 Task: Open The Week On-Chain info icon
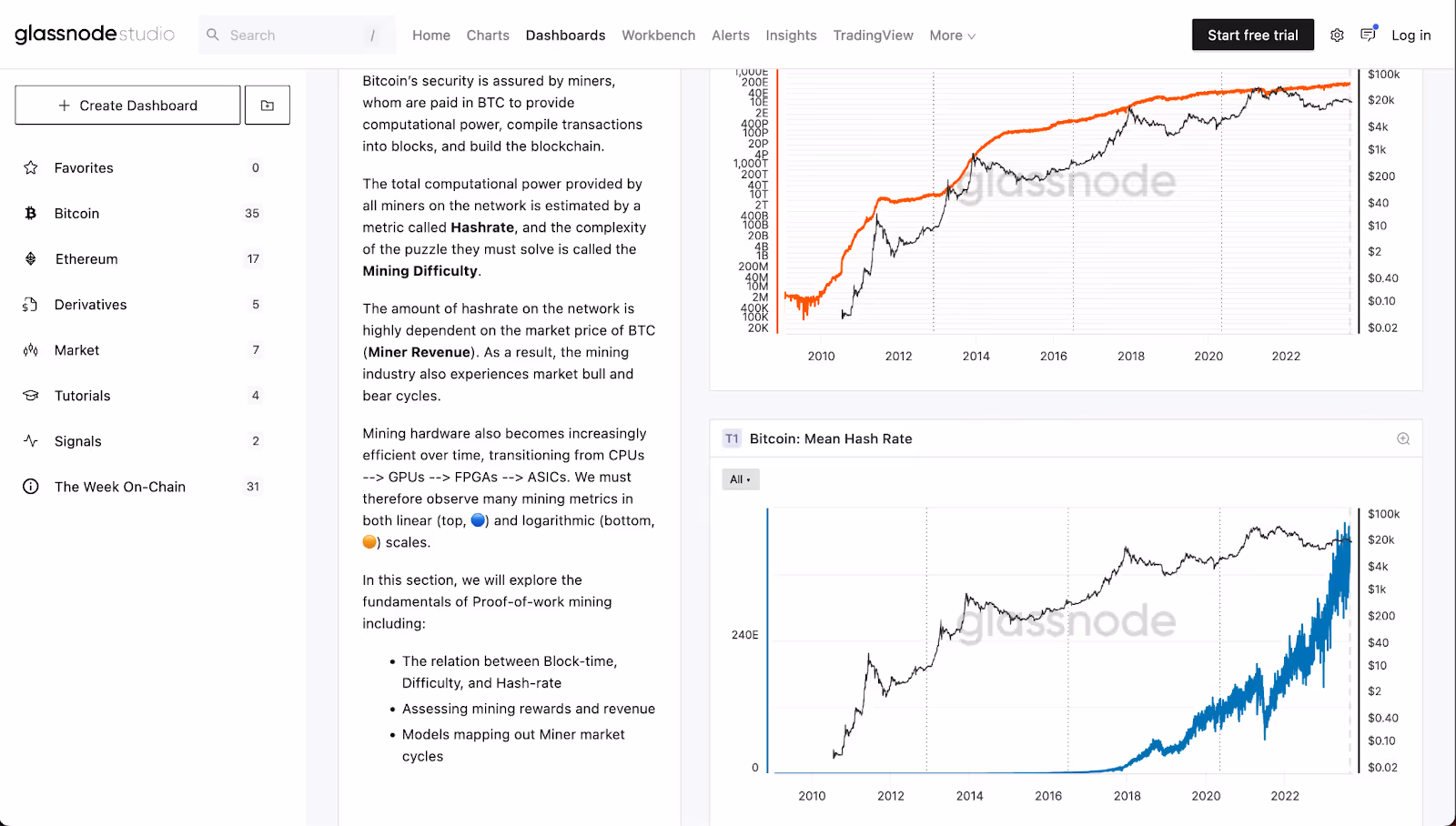tap(30, 486)
